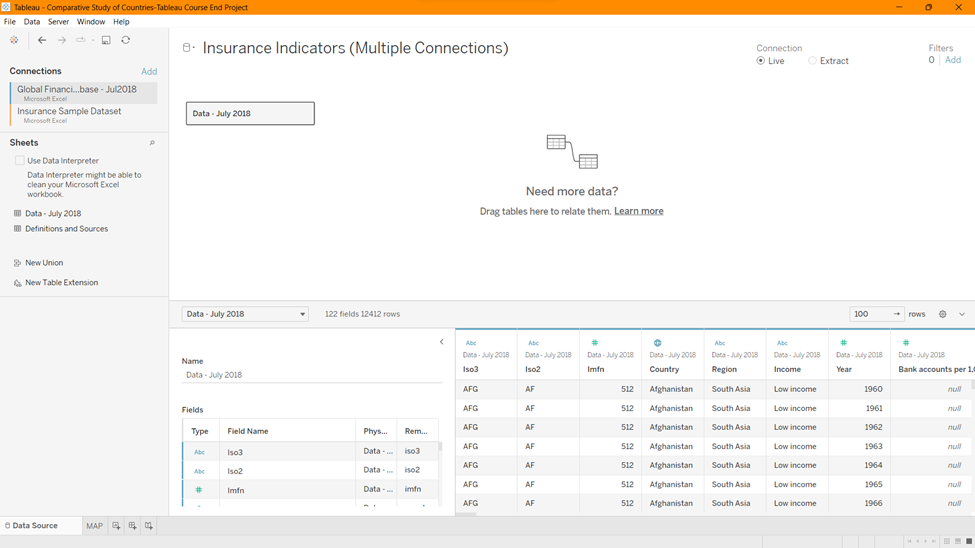Select the Live connection radio button
Viewport: 975px width, 548px height.
click(x=760, y=61)
